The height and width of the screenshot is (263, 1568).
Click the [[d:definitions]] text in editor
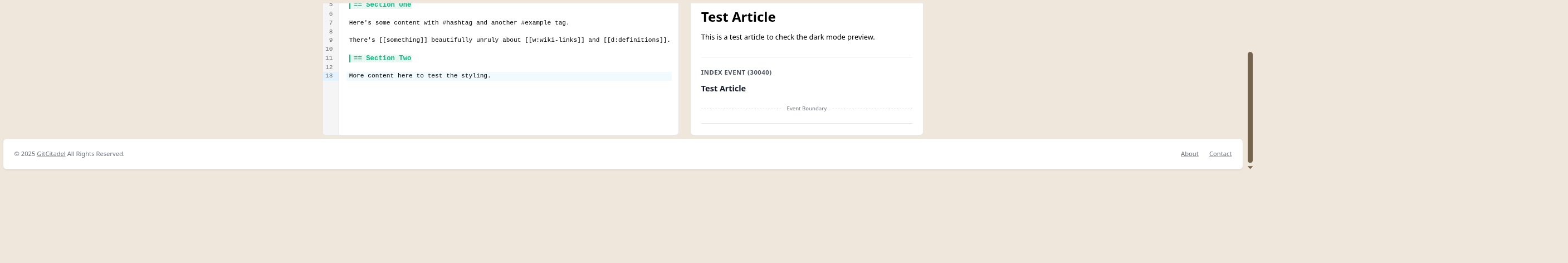(635, 40)
